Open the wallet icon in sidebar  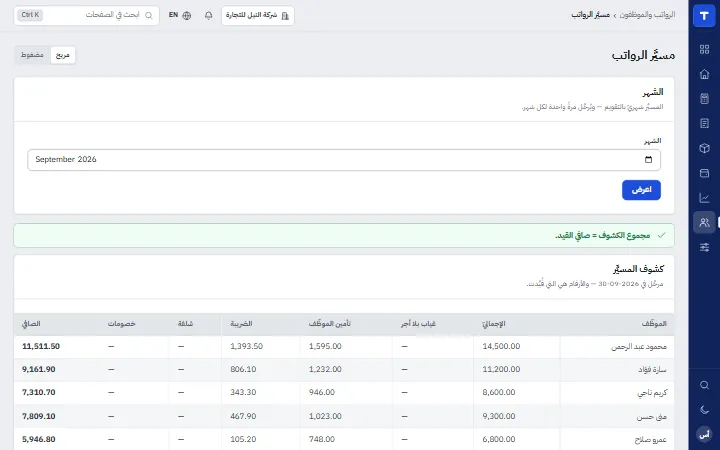(704, 173)
